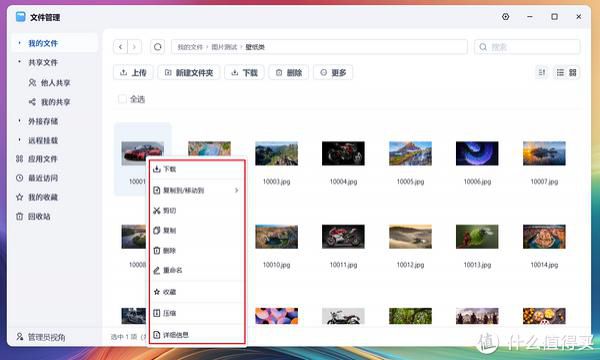
Task: Click the 我的共享 share icon in sidebar
Action: click(x=33, y=102)
